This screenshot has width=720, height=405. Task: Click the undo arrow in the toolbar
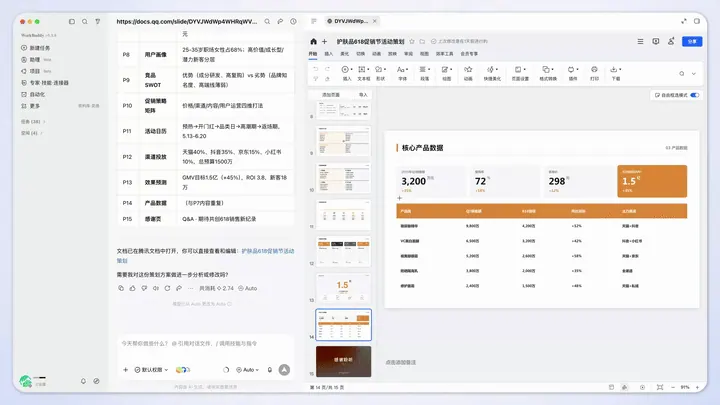315,69
